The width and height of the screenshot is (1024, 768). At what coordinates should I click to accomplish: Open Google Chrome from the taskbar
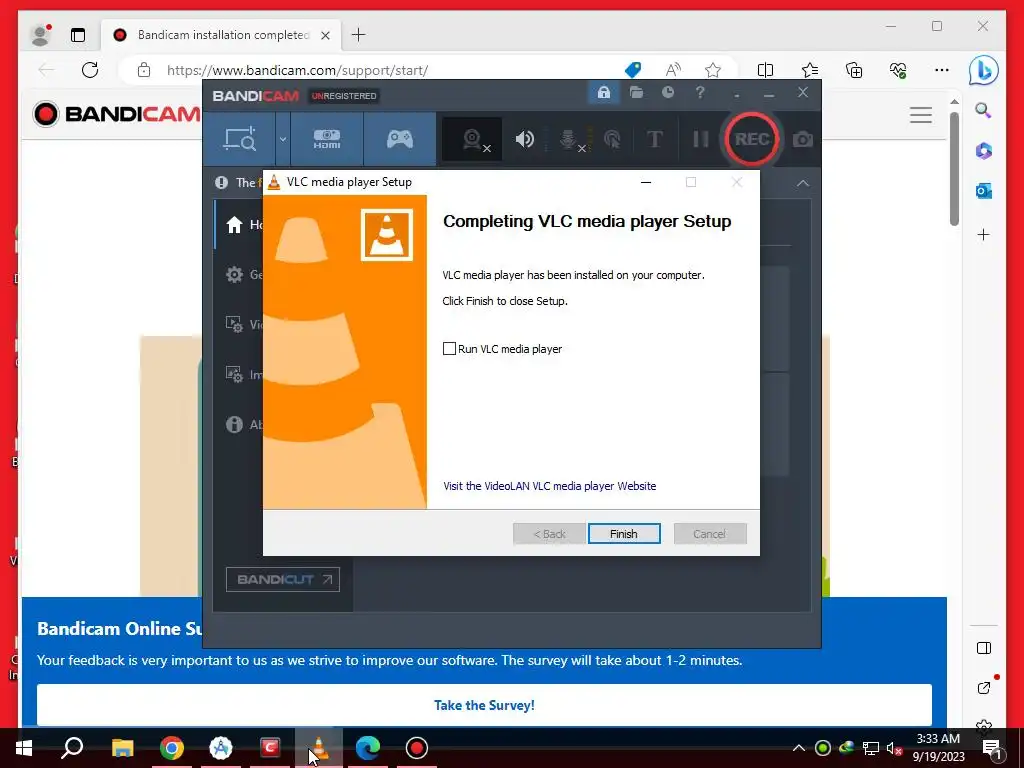tap(172, 748)
